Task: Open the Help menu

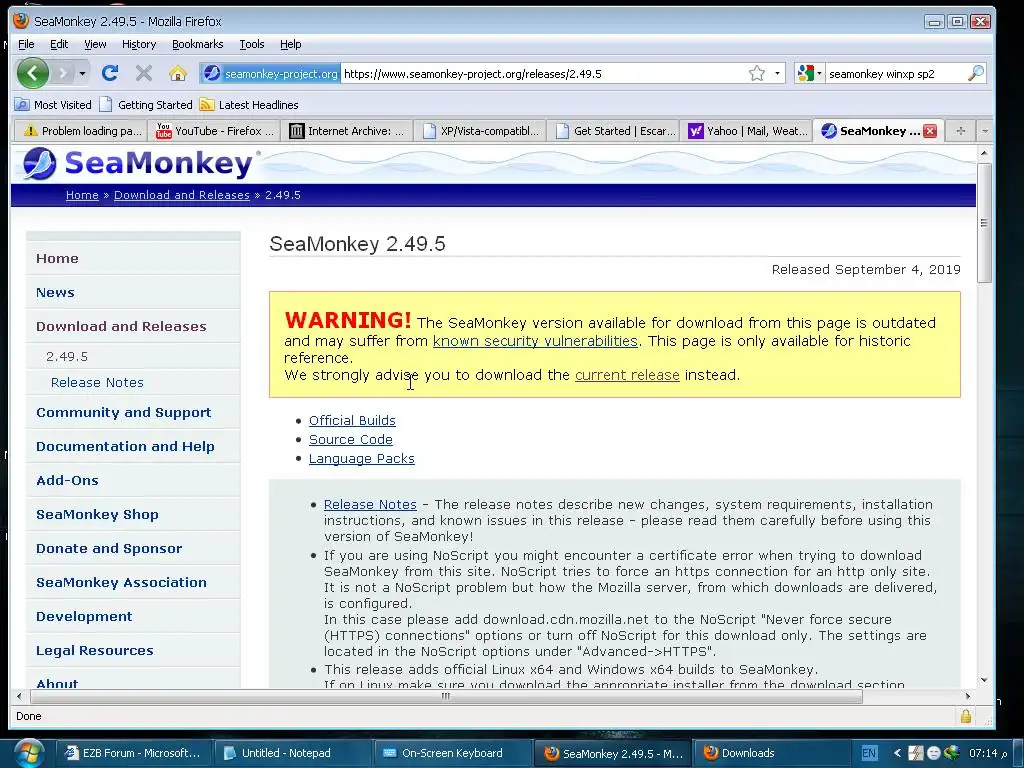Action: coord(291,44)
